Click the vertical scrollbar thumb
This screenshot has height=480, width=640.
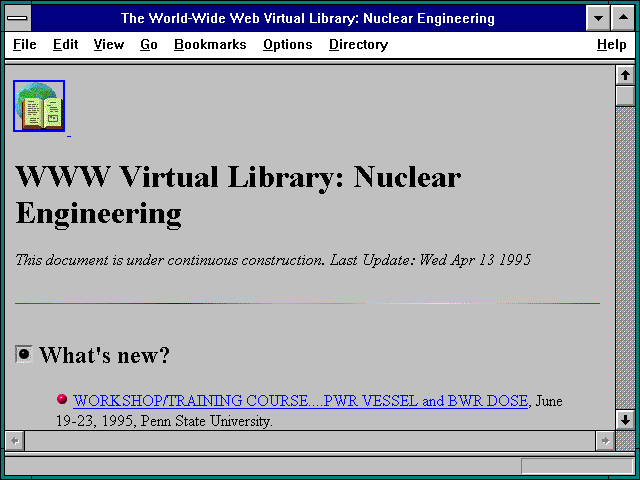click(x=625, y=96)
